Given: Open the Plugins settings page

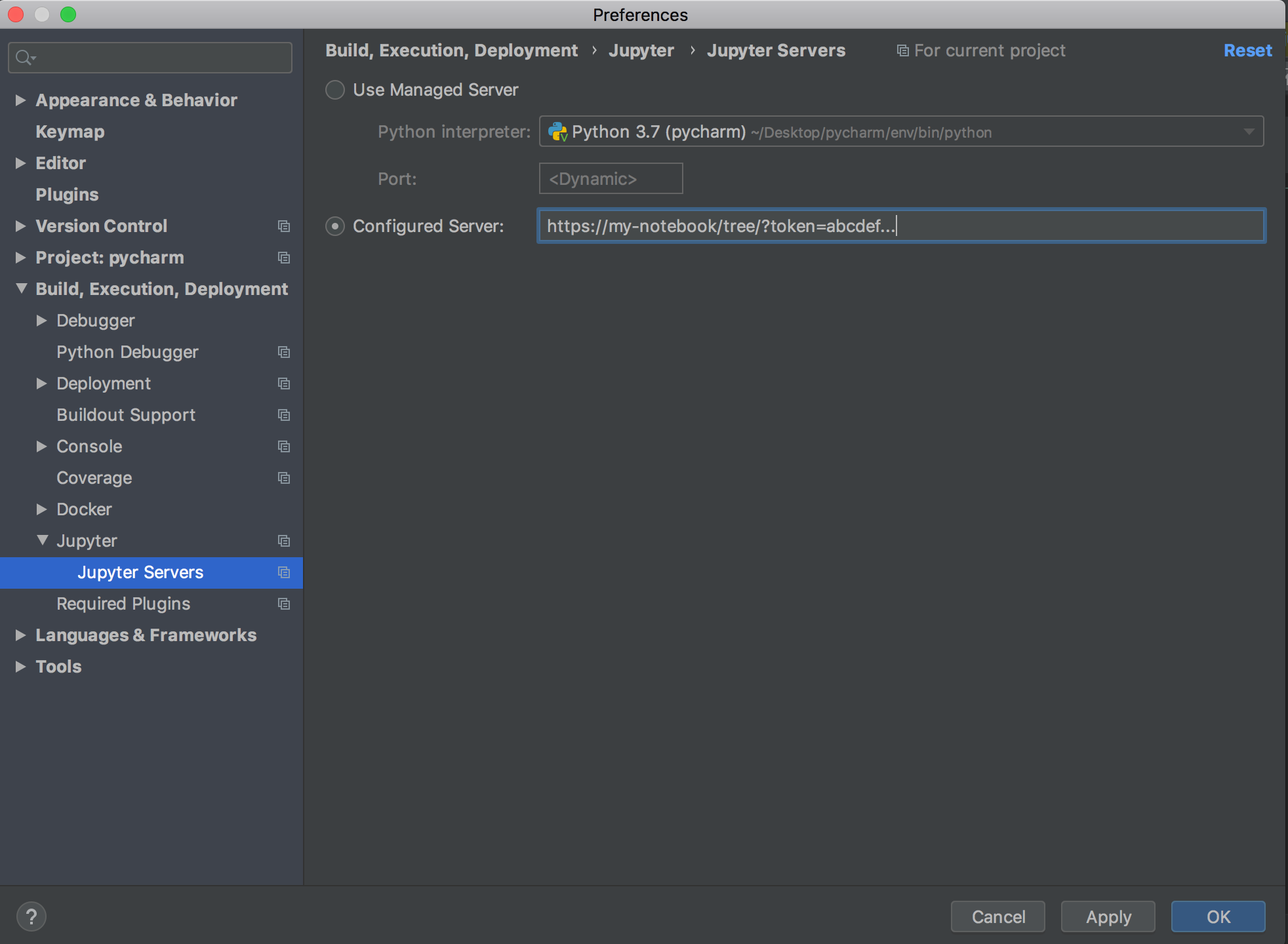Looking at the screenshot, I should [67, 195].
